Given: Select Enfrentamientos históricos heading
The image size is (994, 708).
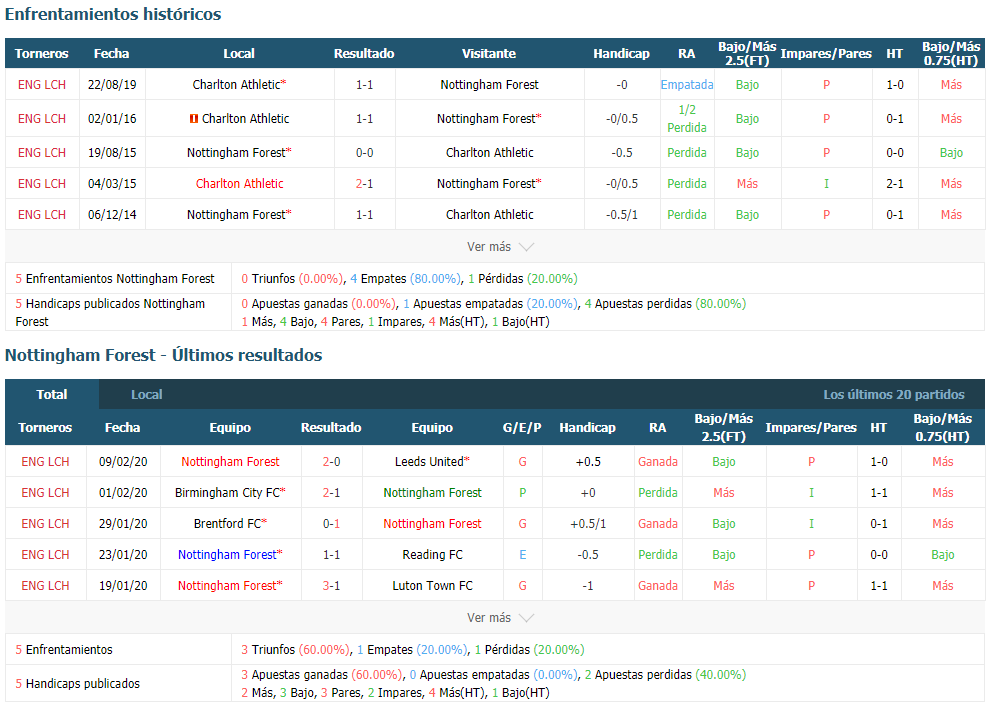Looking at the screenshot, I should pyautogui.click(x=113, y=14).
